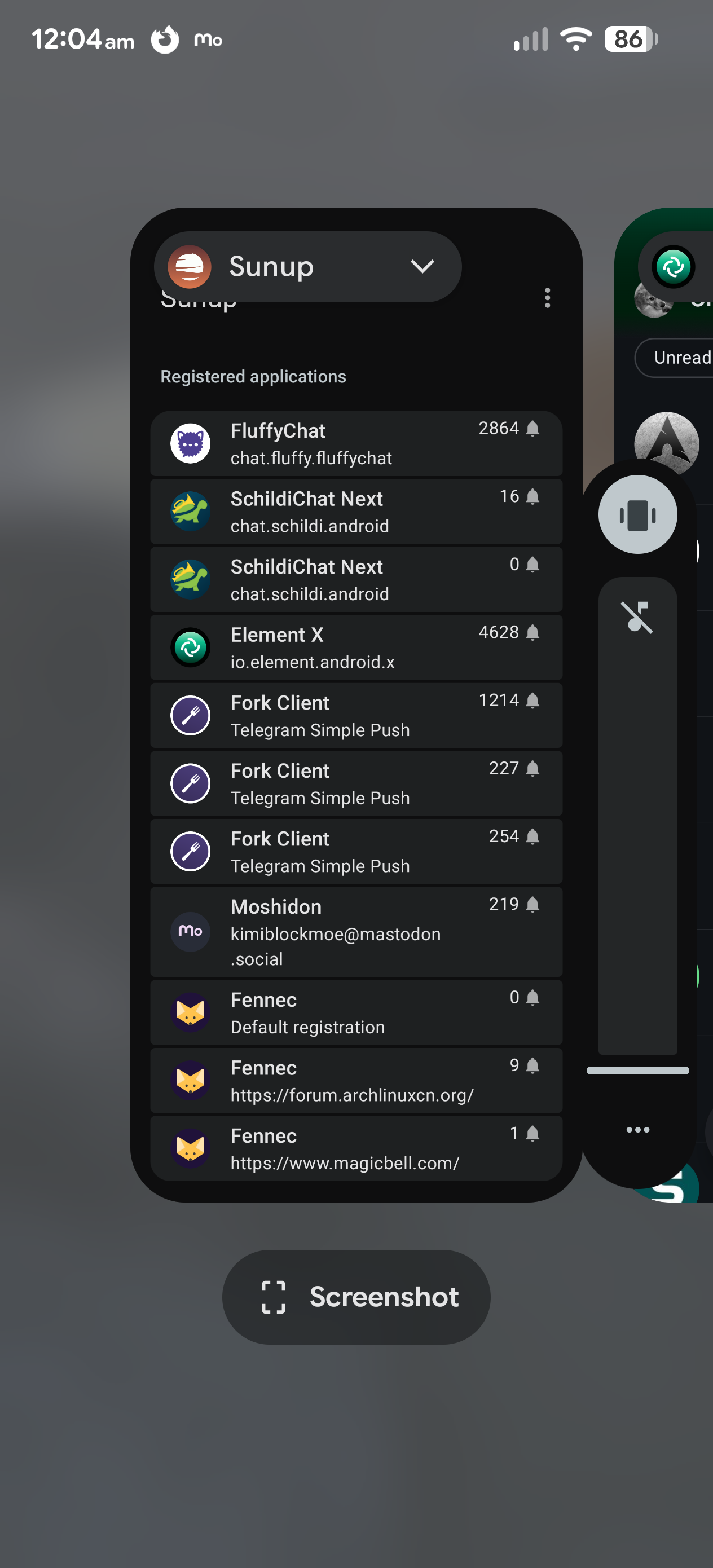Select SchildiChat Next with 0 notifications
Image resolution: width=713 pixels, height=1568 pixels.
pyautogui.click(x=356, y=579)
